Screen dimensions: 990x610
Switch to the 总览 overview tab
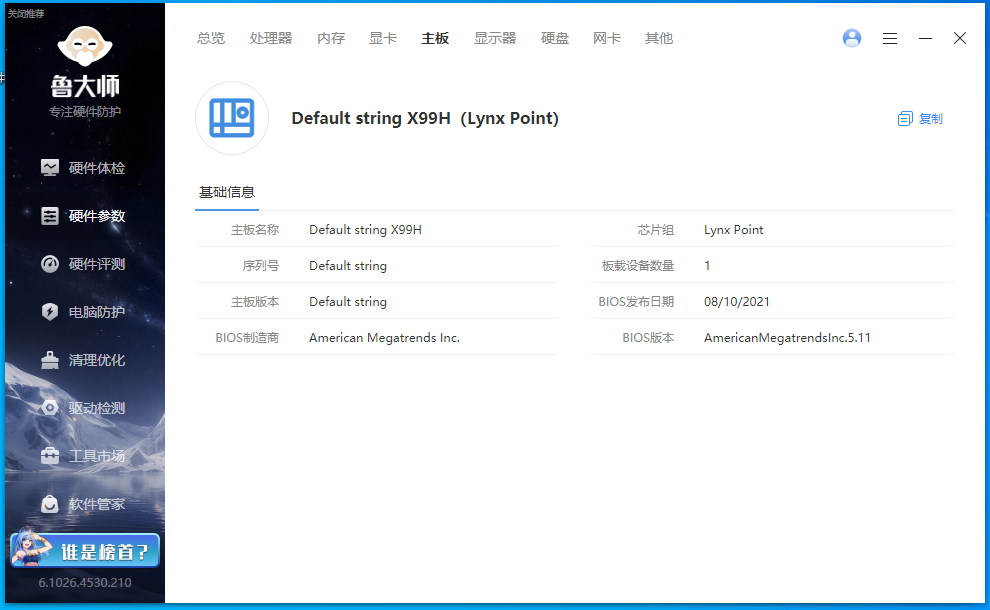[211, 38]
